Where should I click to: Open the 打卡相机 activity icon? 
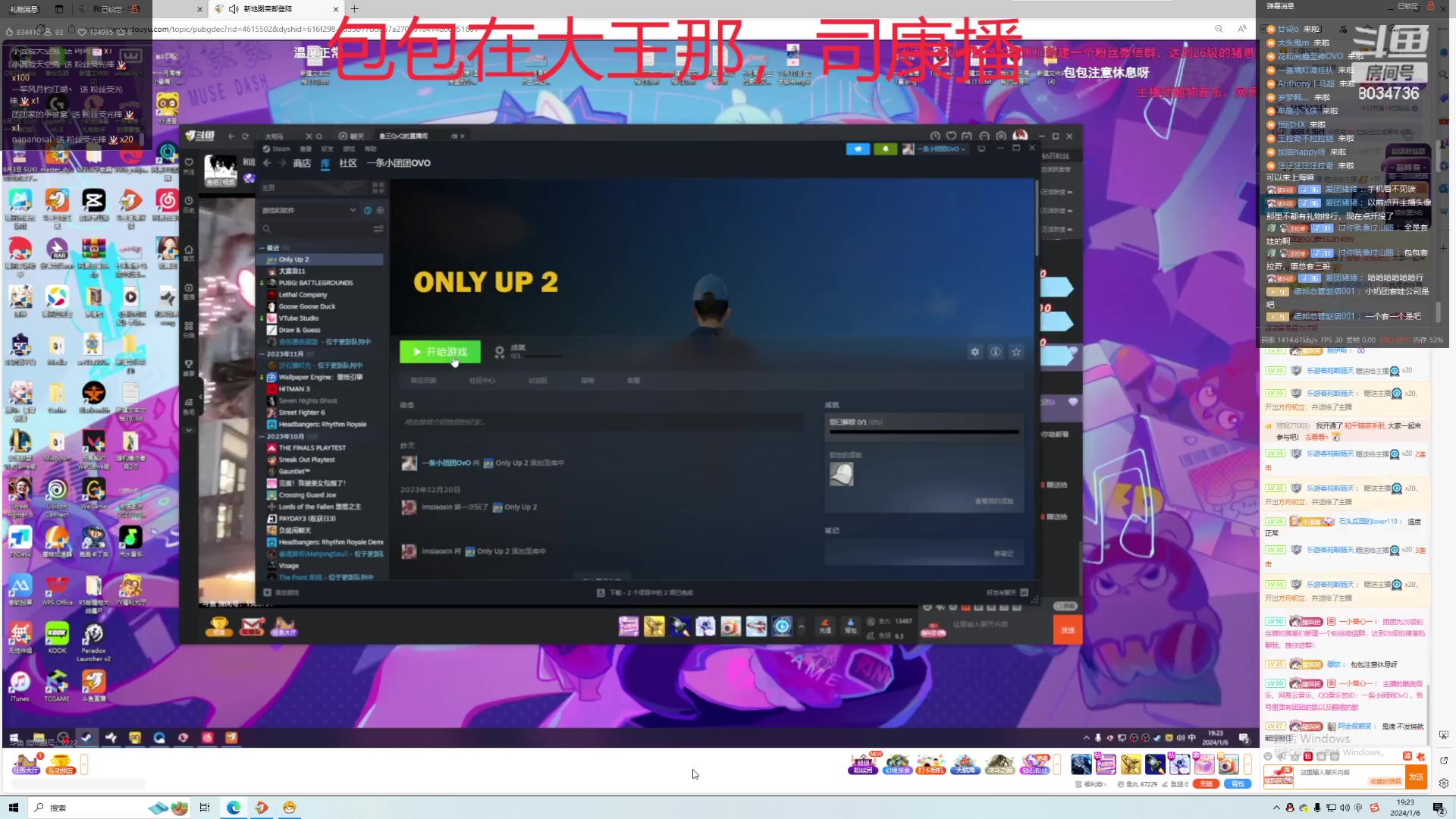pos(930,764)
